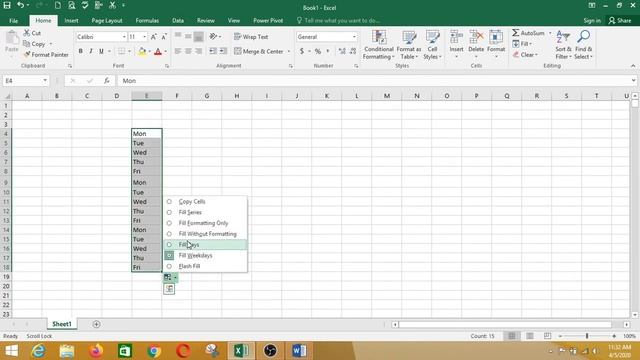This screenshot has height=360, width=640.
Task: Open the Auto Fill Options dropdown button
Action: [x=171, y=278]
